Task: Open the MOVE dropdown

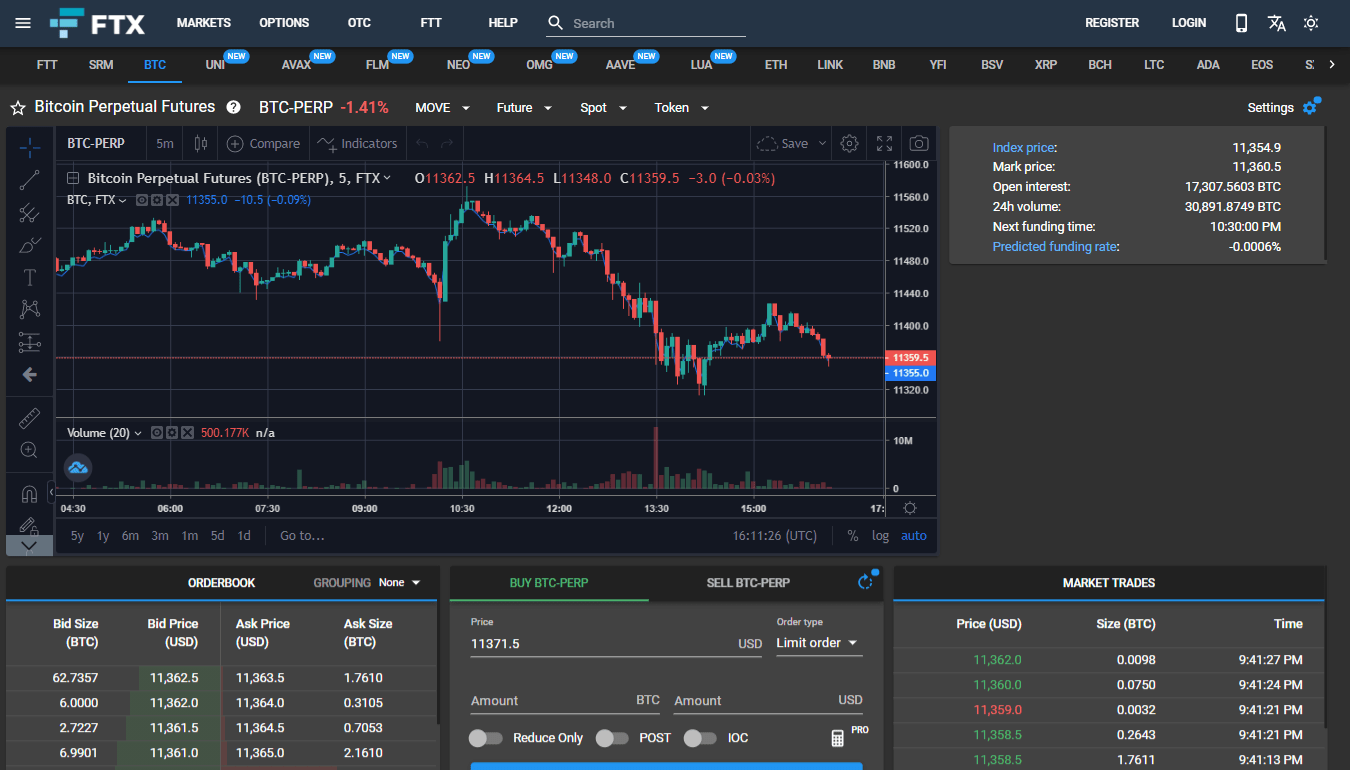Action: pos(441,107)
